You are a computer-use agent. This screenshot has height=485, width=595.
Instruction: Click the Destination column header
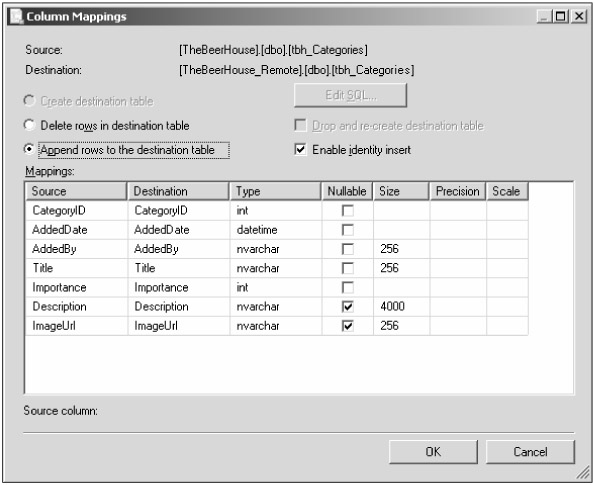[178, 191]
